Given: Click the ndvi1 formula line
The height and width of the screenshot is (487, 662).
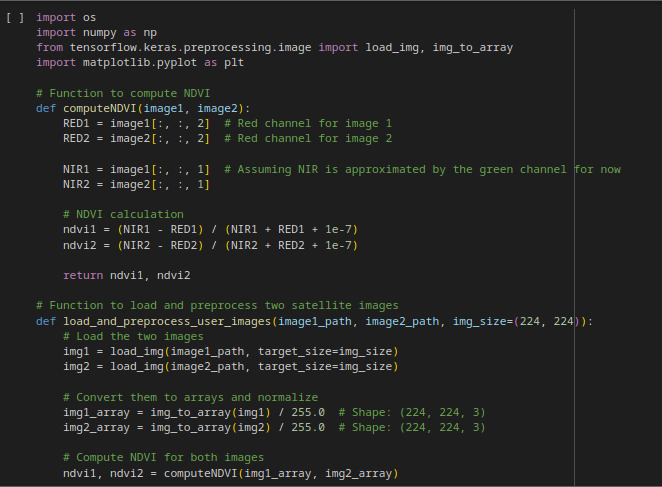Looking at the screenshot, I should point(210,229).
